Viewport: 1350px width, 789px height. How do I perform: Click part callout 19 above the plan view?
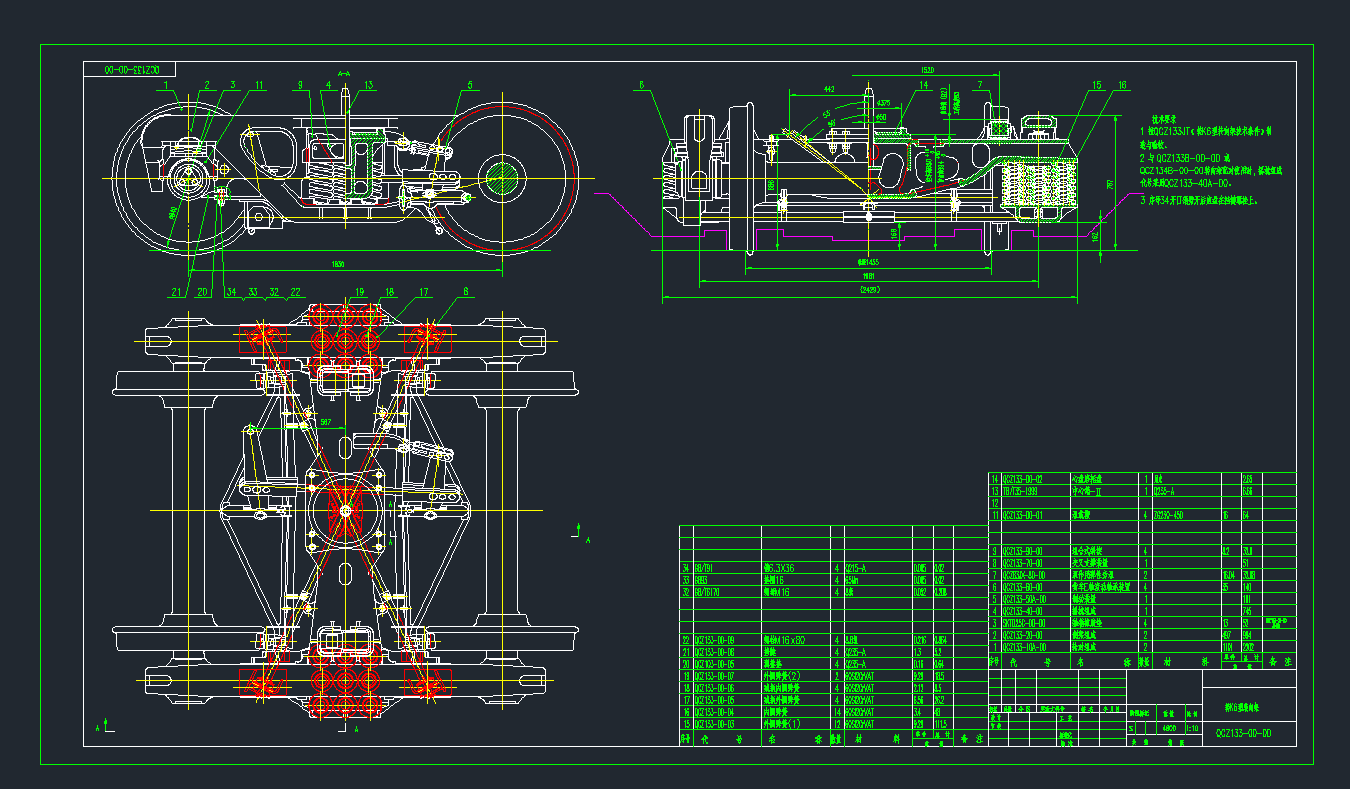pos(360,292)
